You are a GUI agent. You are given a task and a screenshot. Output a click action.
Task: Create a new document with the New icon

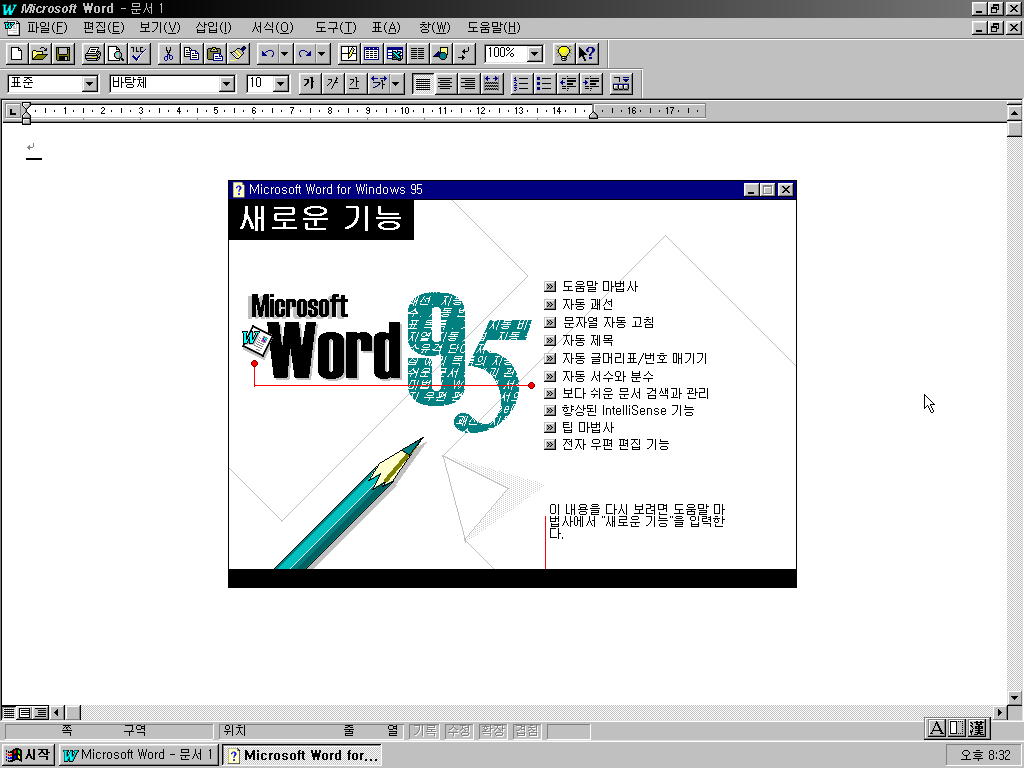[16, 54]
